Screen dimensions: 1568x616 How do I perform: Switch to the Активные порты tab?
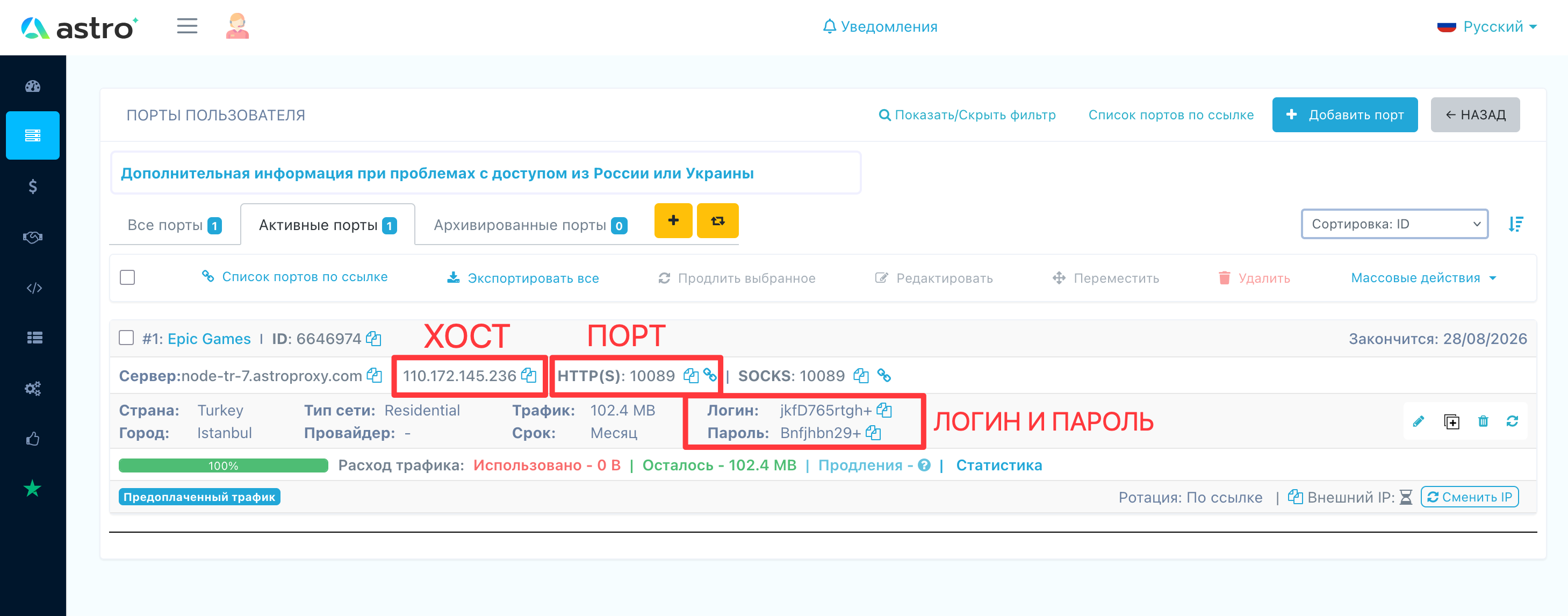[x=327, y=225]
